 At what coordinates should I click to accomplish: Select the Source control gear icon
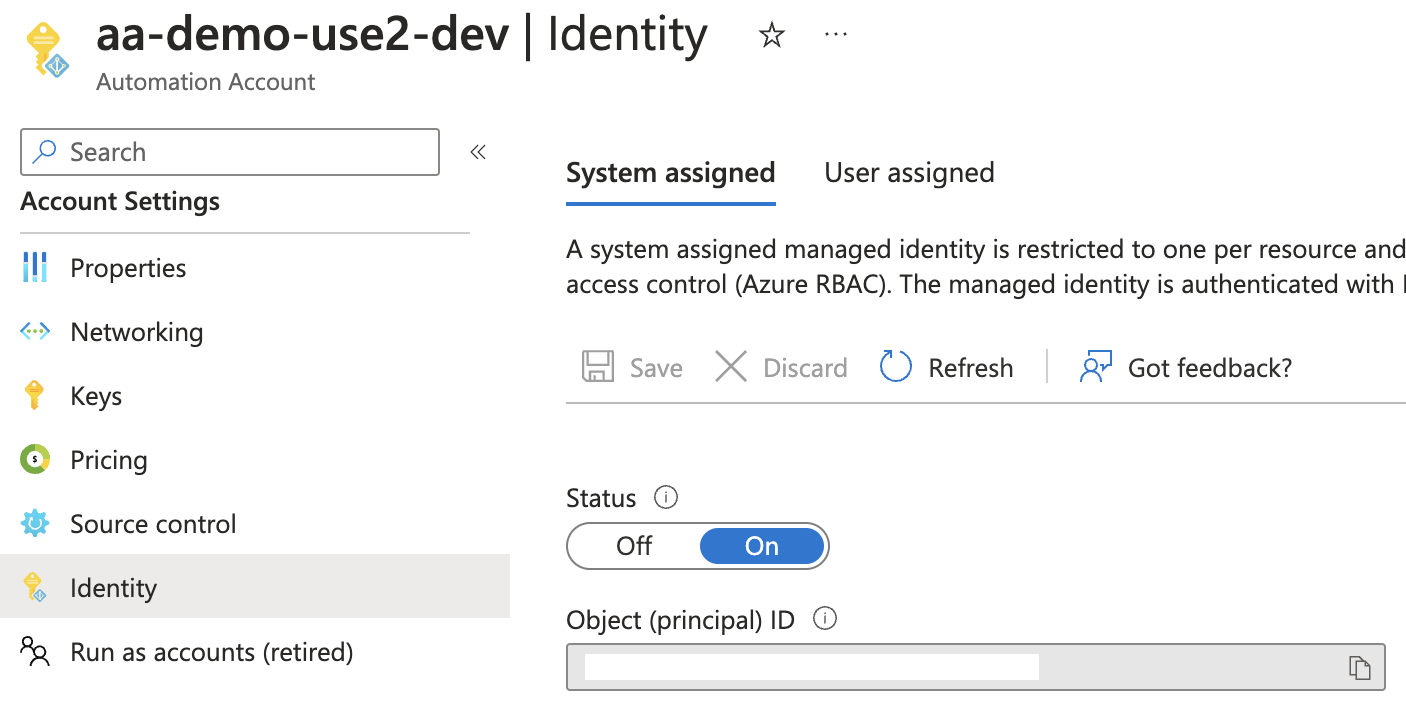click(x=37, y=523)
